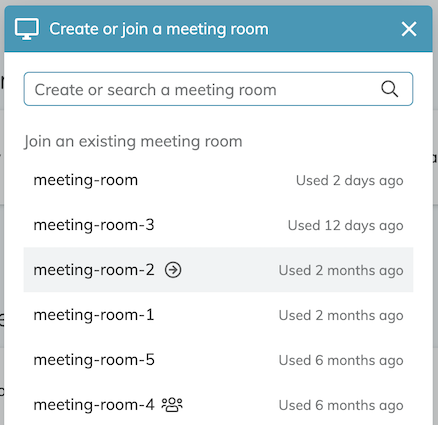Click the "Used 2 days ago" label
The image size is (438, 425).
pyautogui.click(x=350, y=181)
